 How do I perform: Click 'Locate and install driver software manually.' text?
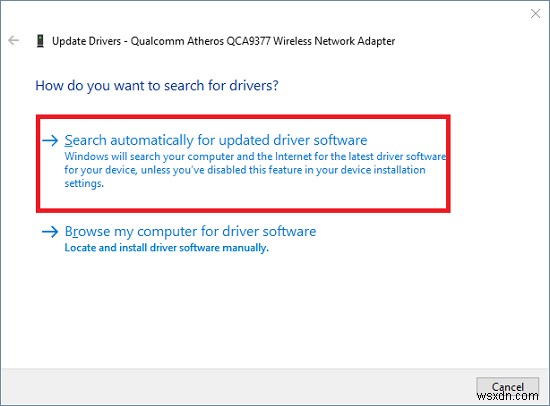[167, 248]
